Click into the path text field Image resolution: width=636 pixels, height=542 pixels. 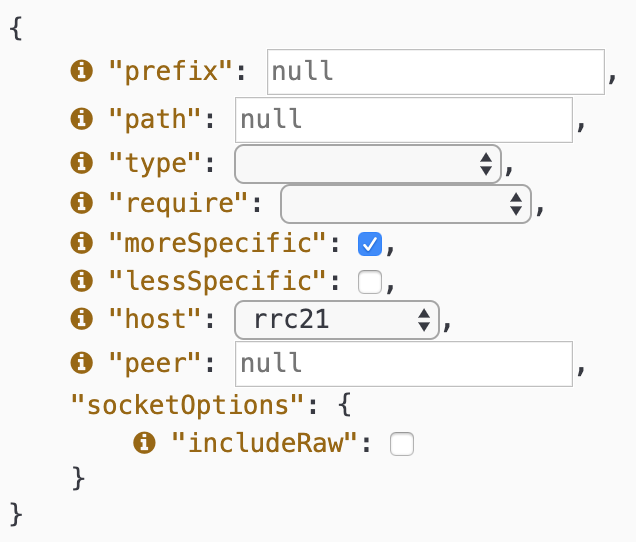point(404,120)
